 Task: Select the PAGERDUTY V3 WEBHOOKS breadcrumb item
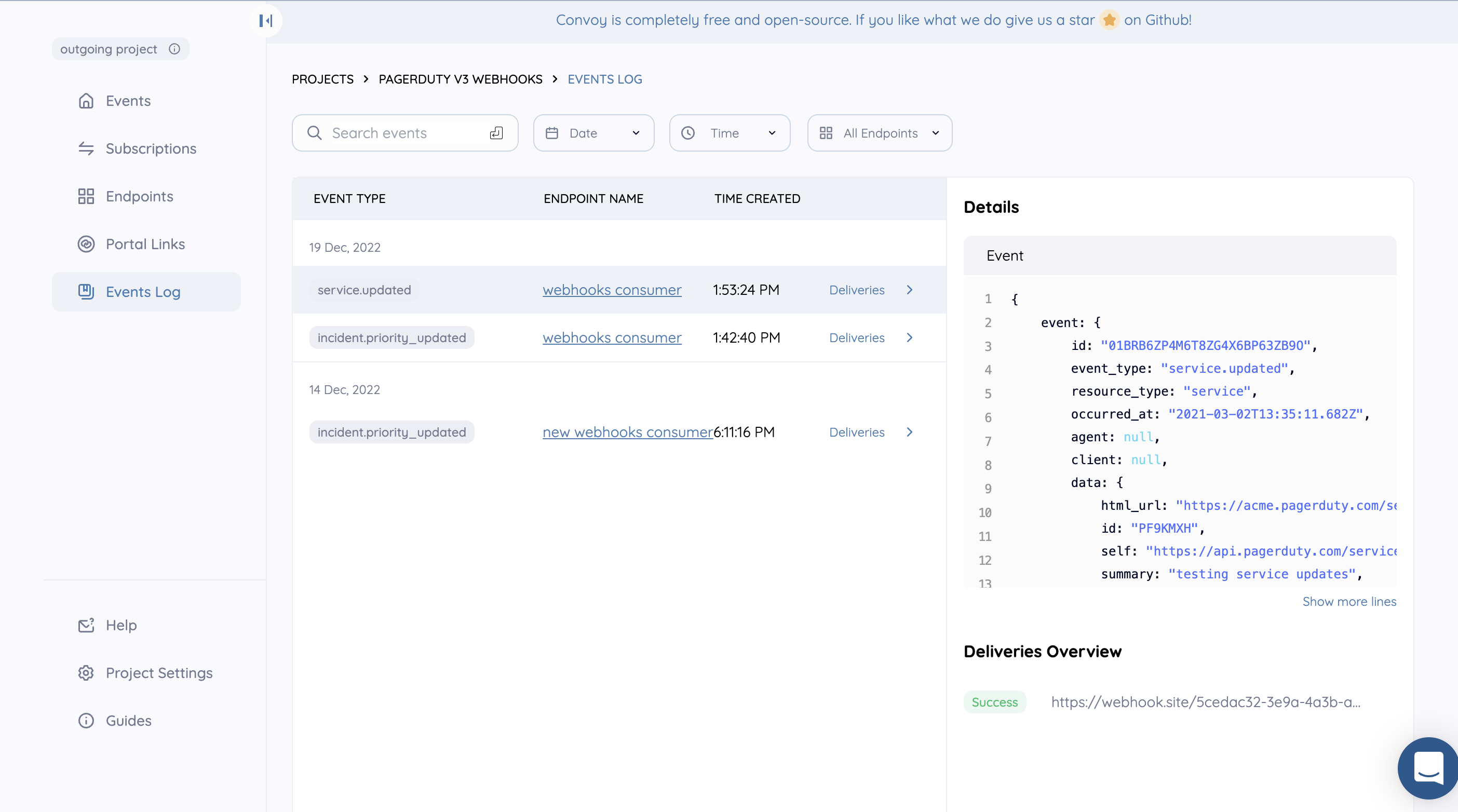click(x=460, y=79)
